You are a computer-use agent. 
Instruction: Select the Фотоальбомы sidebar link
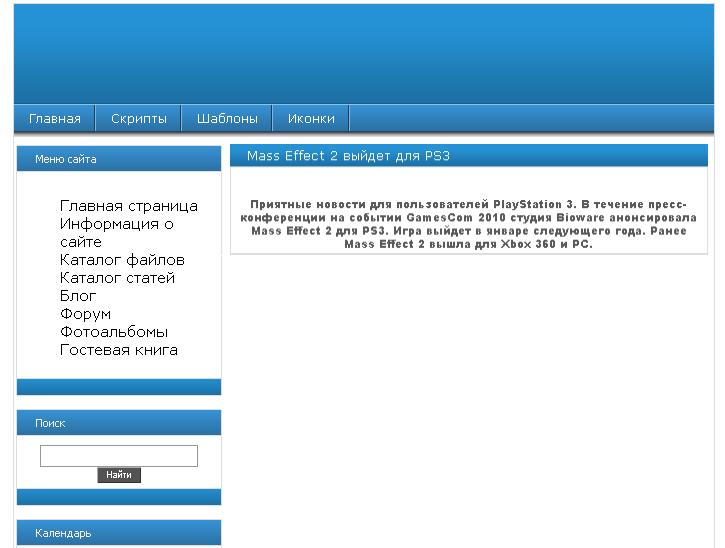point(113,332)
